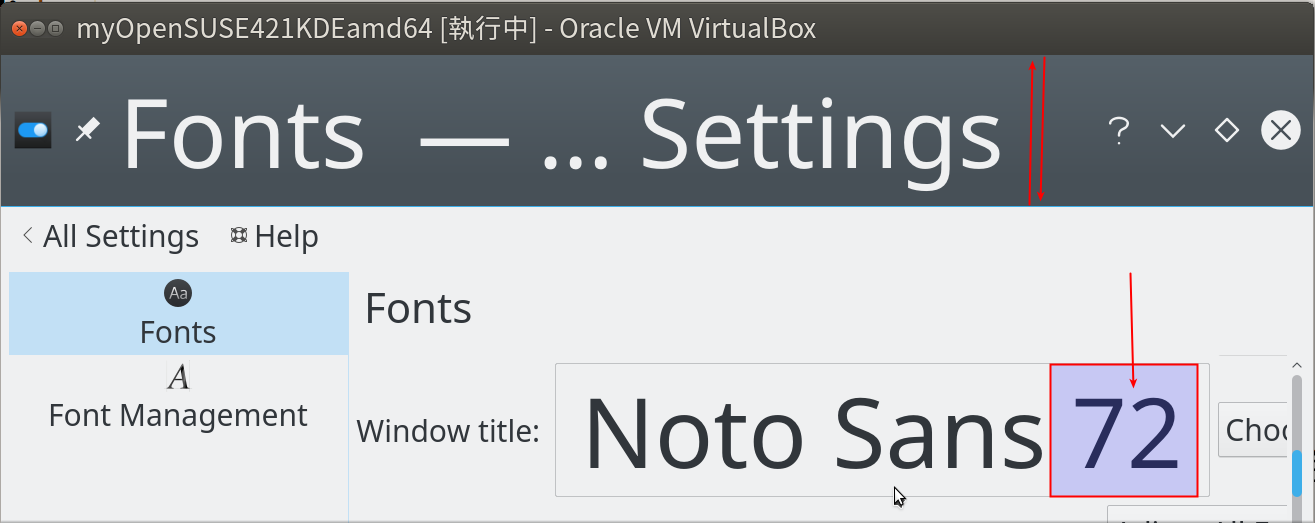Viewport: 1315px width, 523px height.
Task: Click the lifebuoy Help icon
Action: [x=238, y=235]
